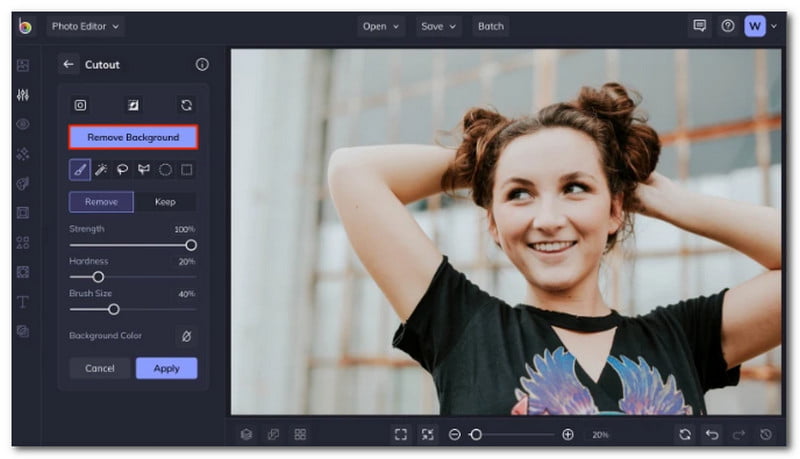Choose the lasso selection tool
The width and height of the screenshot is (800, 459).
pyautogui.click(x=123, y=170)
